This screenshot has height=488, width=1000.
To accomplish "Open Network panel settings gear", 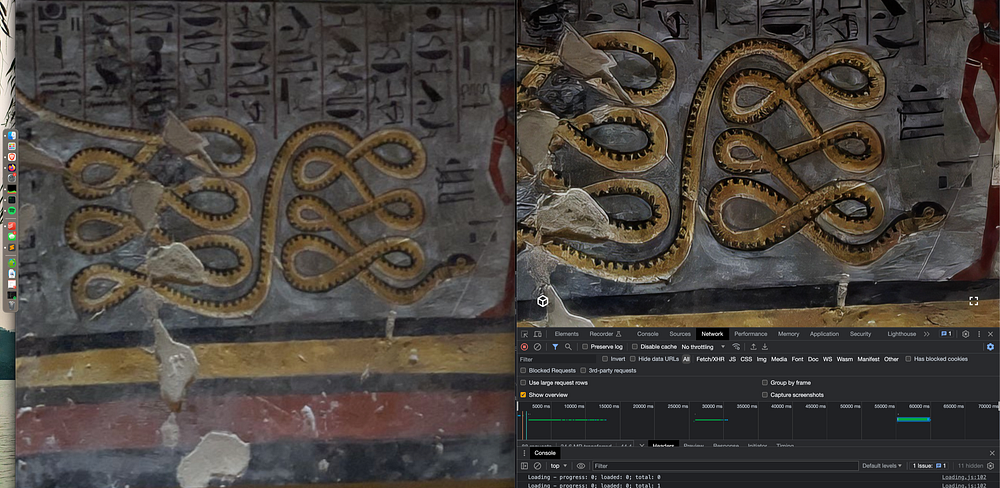I will (x=990, y=347).
